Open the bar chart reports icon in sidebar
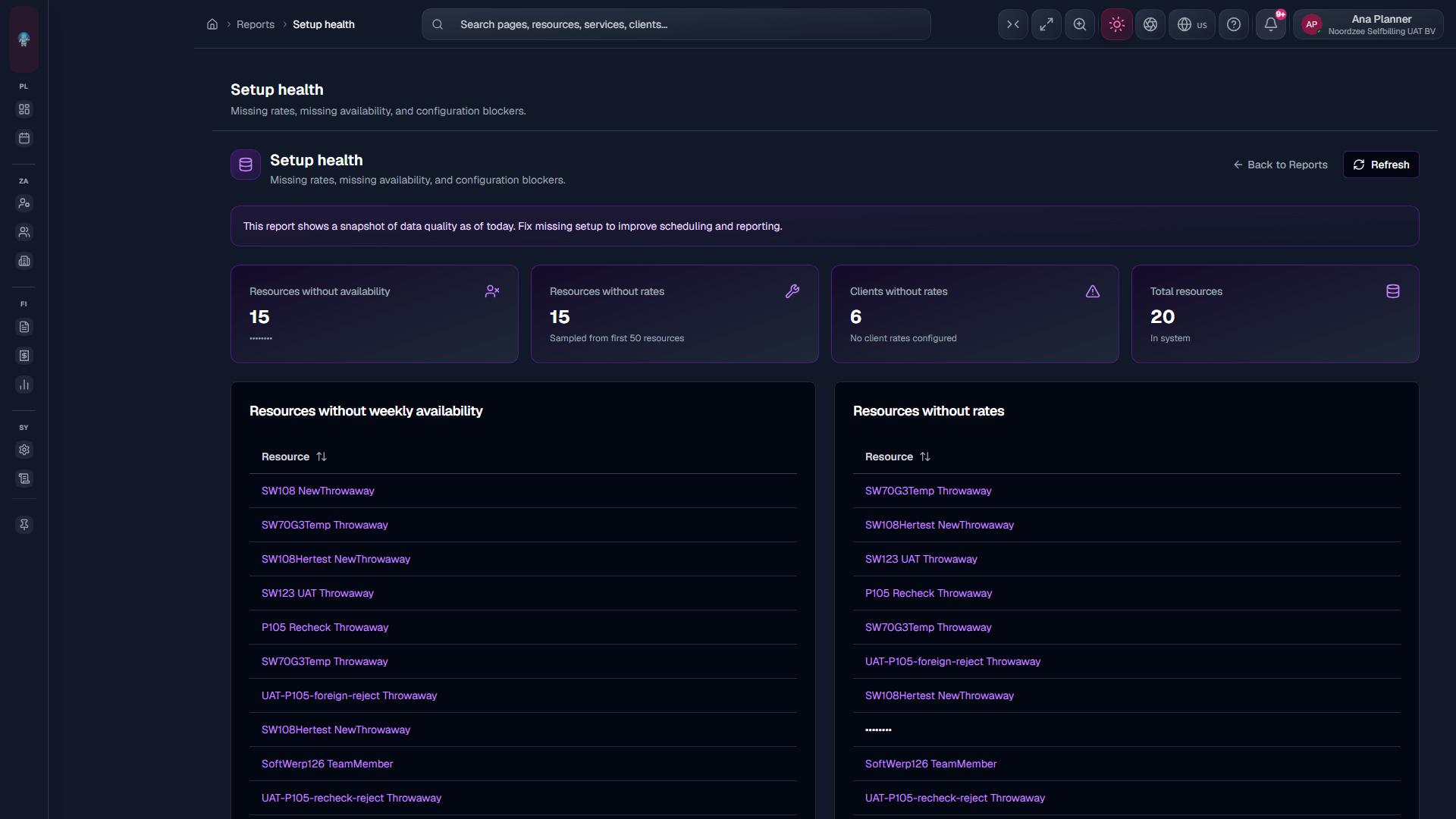Screen dimensions: 1456x819 (24, 384)
